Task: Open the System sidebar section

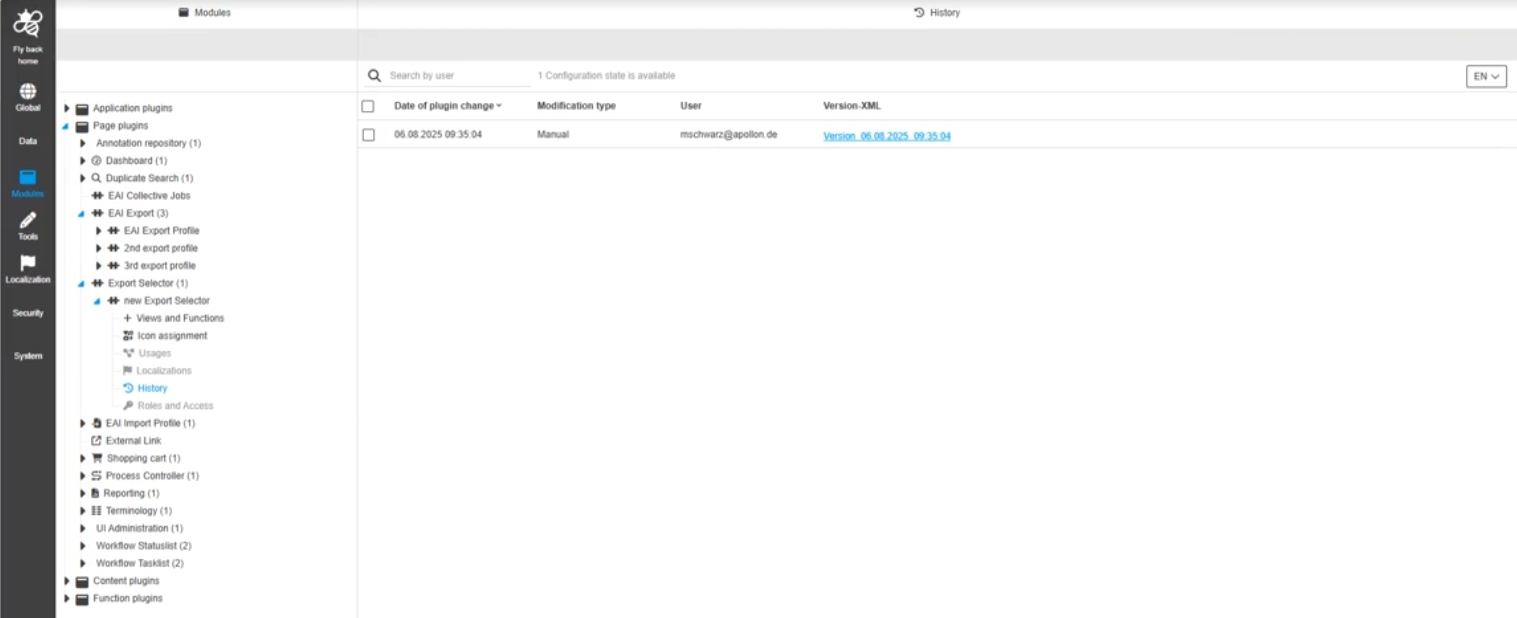Action: 28,356
